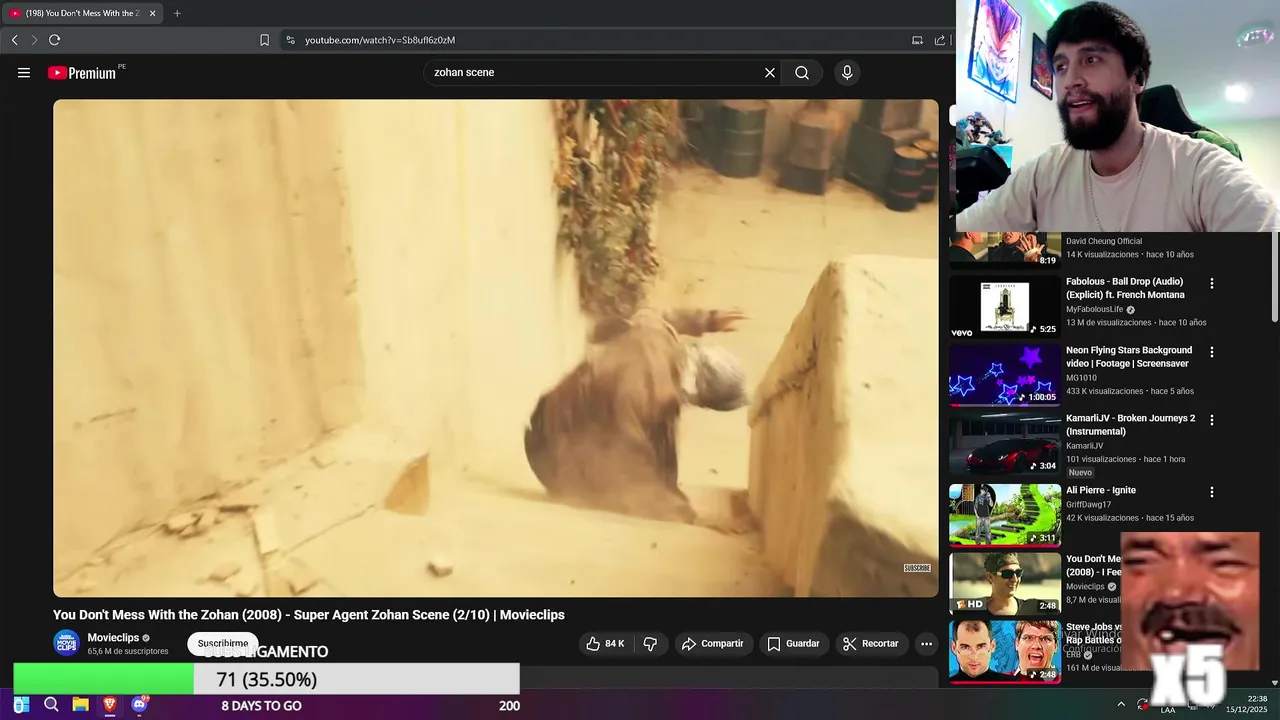1280x720 pixels.
Task: Subscribe with the Suscribirme button
Action: click(223, 644)
